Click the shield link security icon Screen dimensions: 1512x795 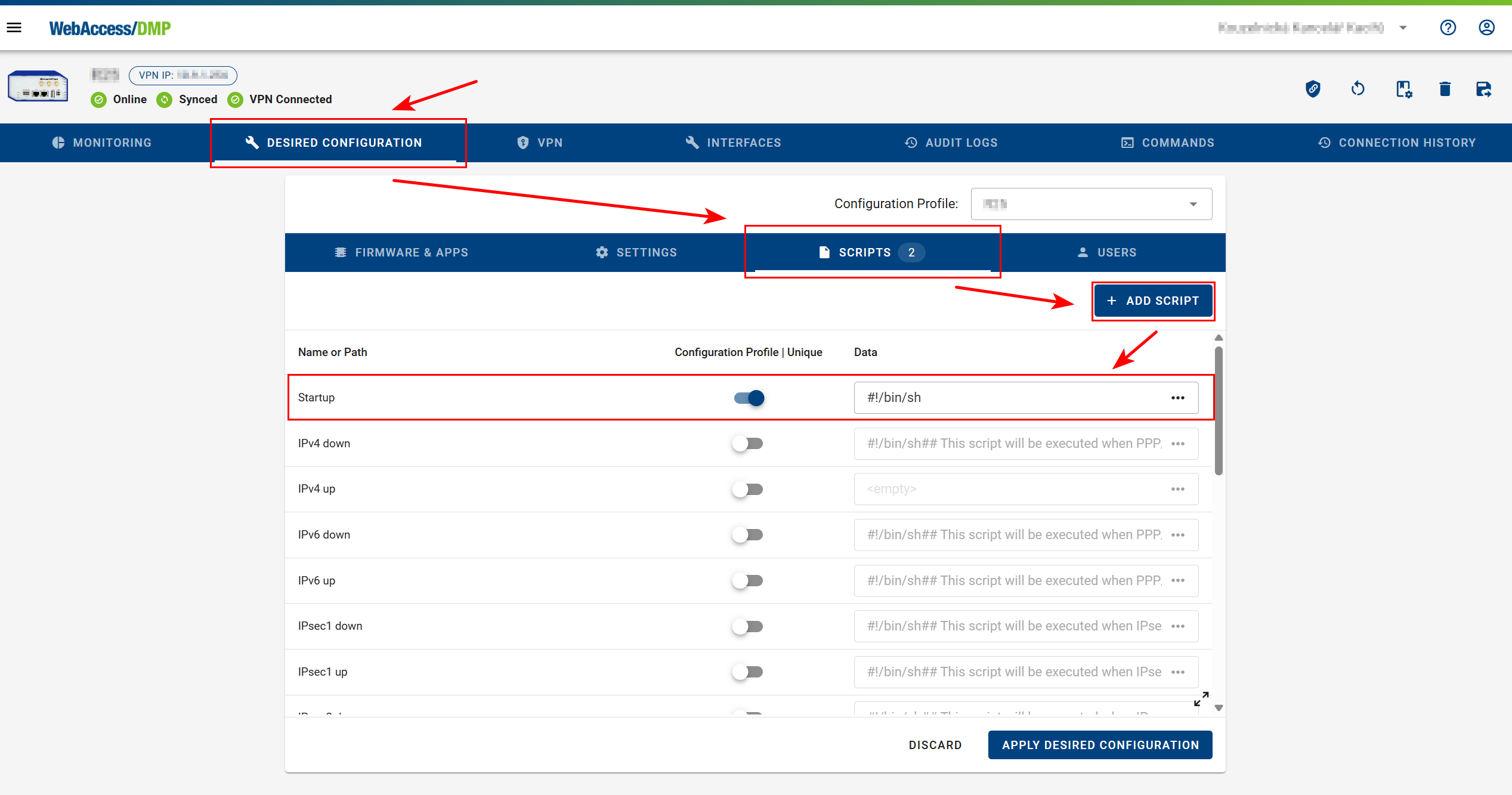[x=1313, y=89]
